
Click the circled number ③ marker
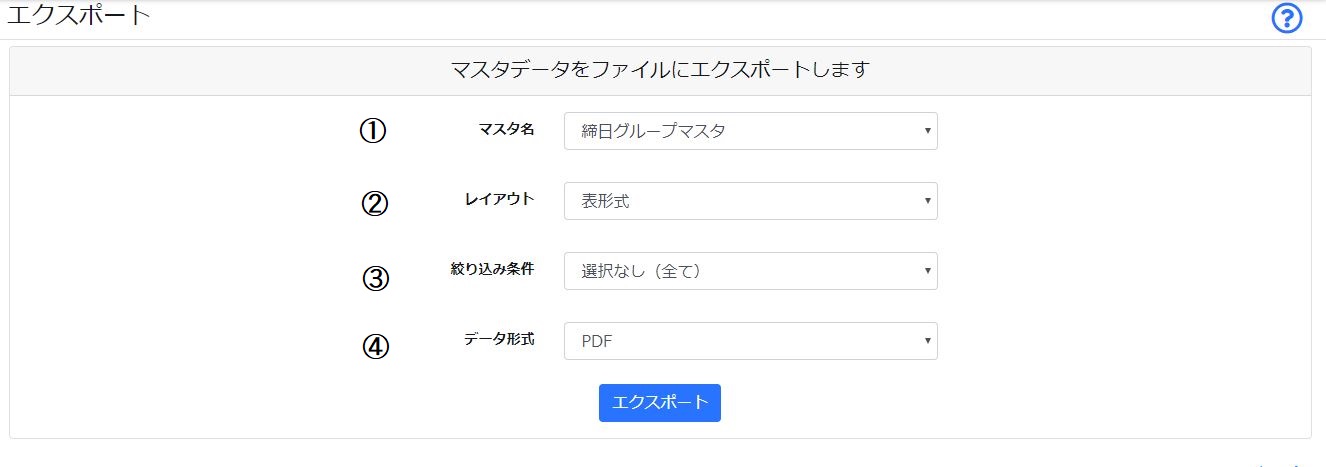pos(375,278)
